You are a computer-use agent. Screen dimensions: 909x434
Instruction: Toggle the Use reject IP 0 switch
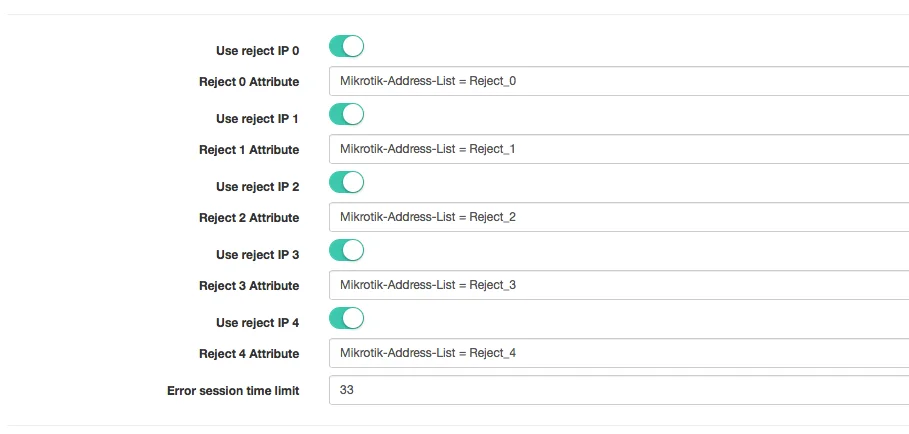tap(346, 46)
